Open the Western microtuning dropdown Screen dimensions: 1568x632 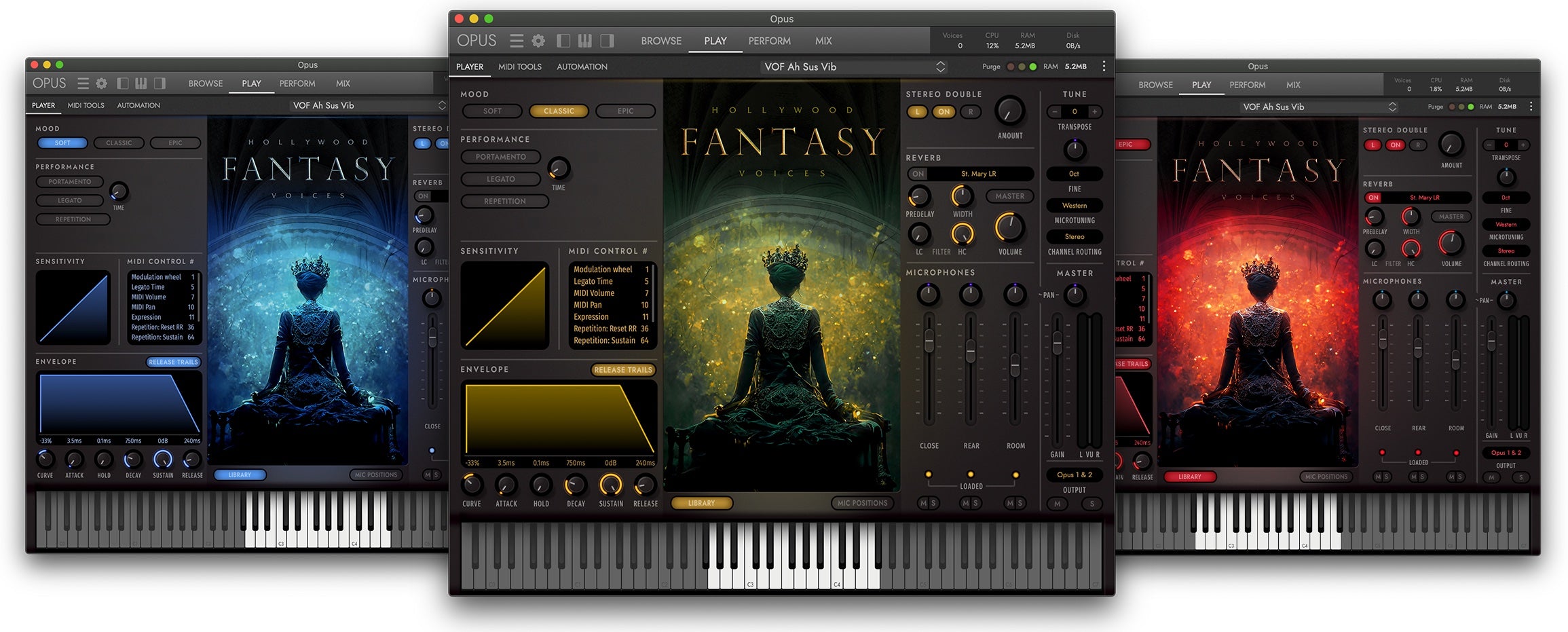(1074, 205)
